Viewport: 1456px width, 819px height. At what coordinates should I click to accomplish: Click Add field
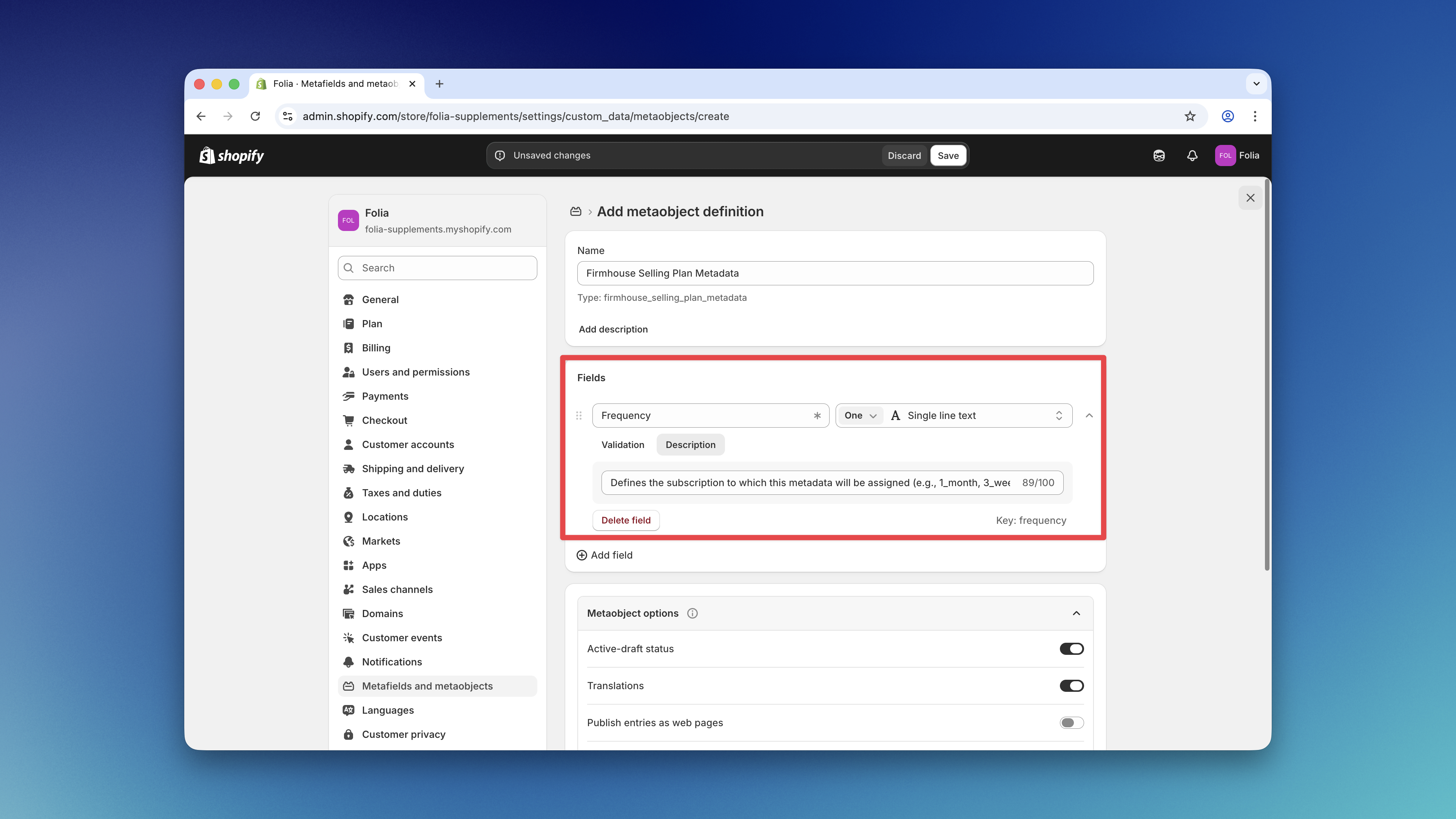tap(604, 555)
